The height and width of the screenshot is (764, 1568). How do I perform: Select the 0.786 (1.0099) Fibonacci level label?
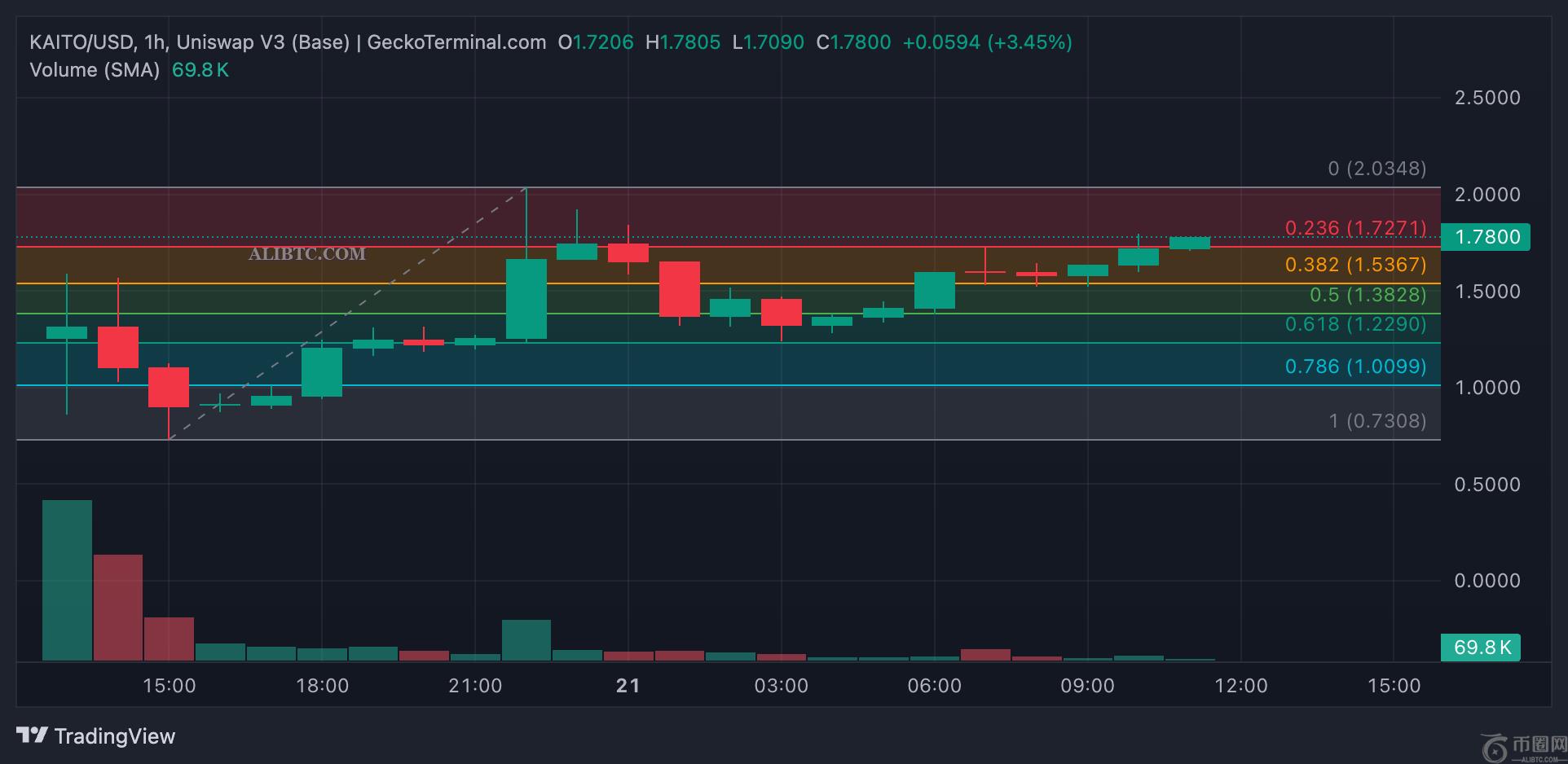1355,367
